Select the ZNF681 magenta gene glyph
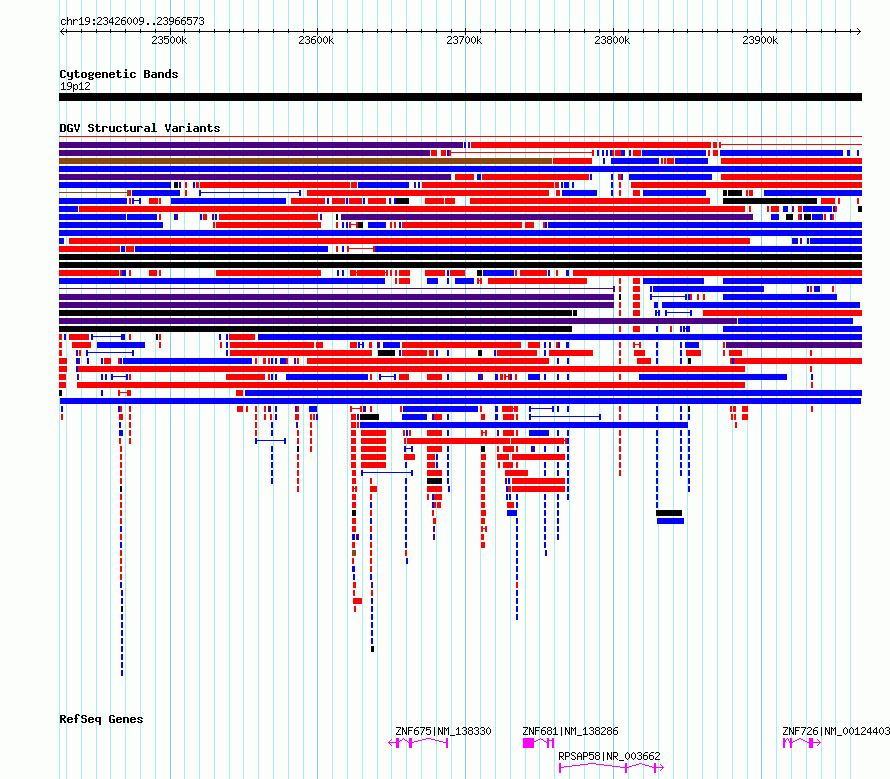Screen dimensions: 890x779 point(538,743)
